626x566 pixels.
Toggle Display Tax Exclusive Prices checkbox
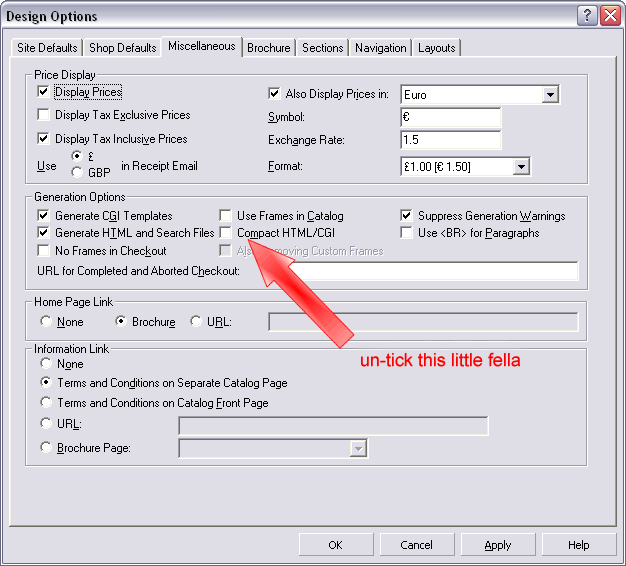pyautogui.click(x=44, y=116)
